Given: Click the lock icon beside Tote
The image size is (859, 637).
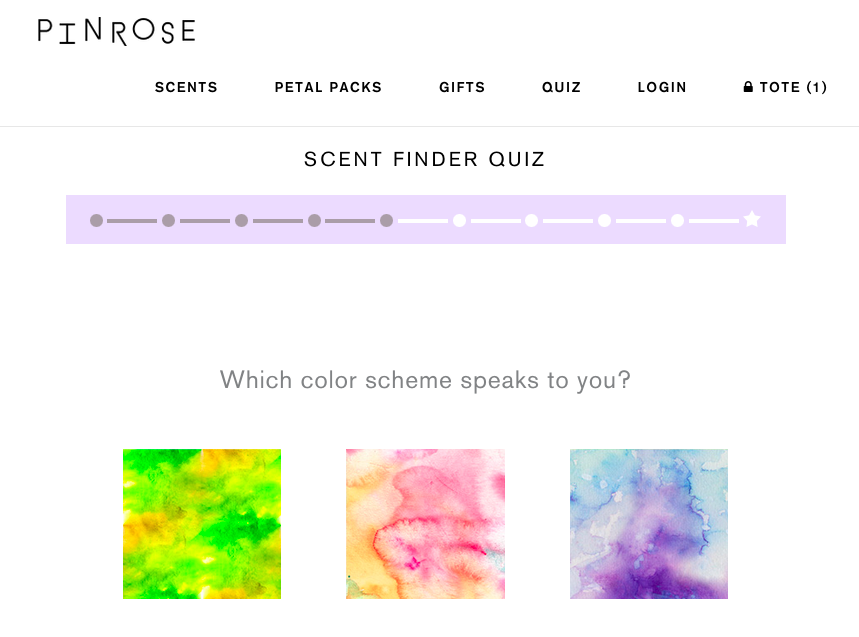Looking at the screenshot, I should 748,87.
